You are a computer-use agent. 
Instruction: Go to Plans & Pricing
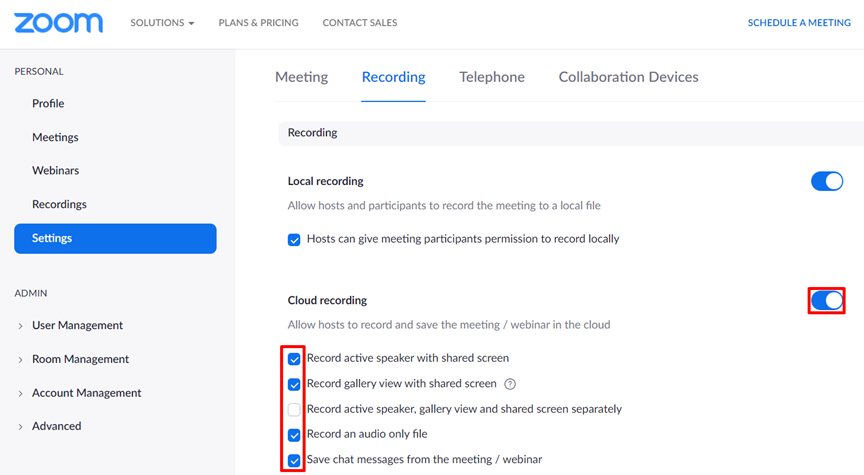coord(258,23)
